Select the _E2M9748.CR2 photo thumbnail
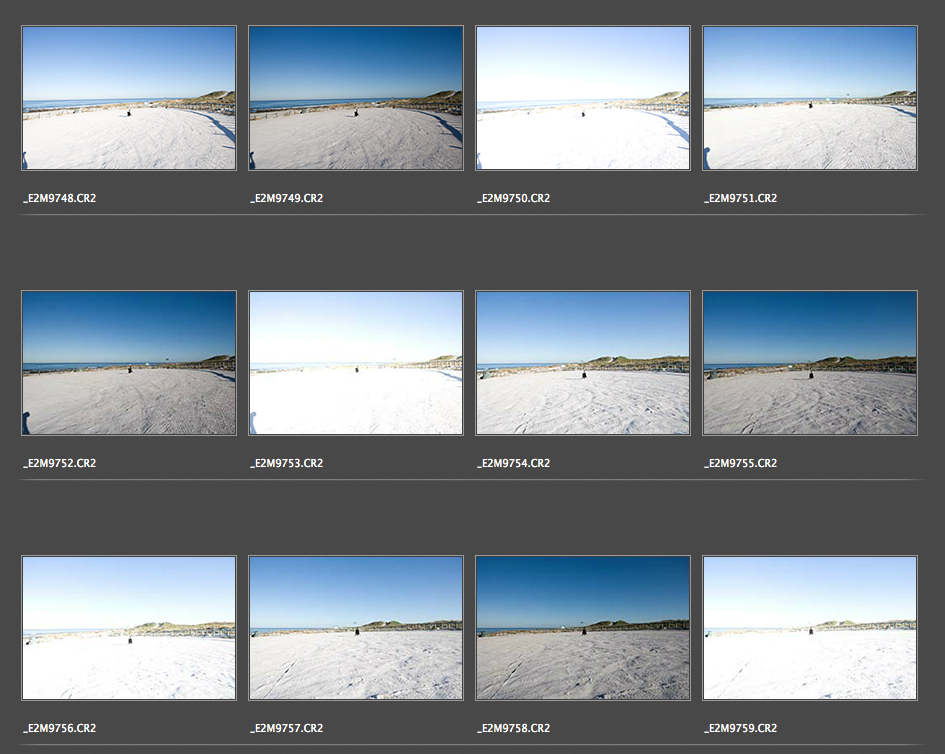 coord(129,98)
